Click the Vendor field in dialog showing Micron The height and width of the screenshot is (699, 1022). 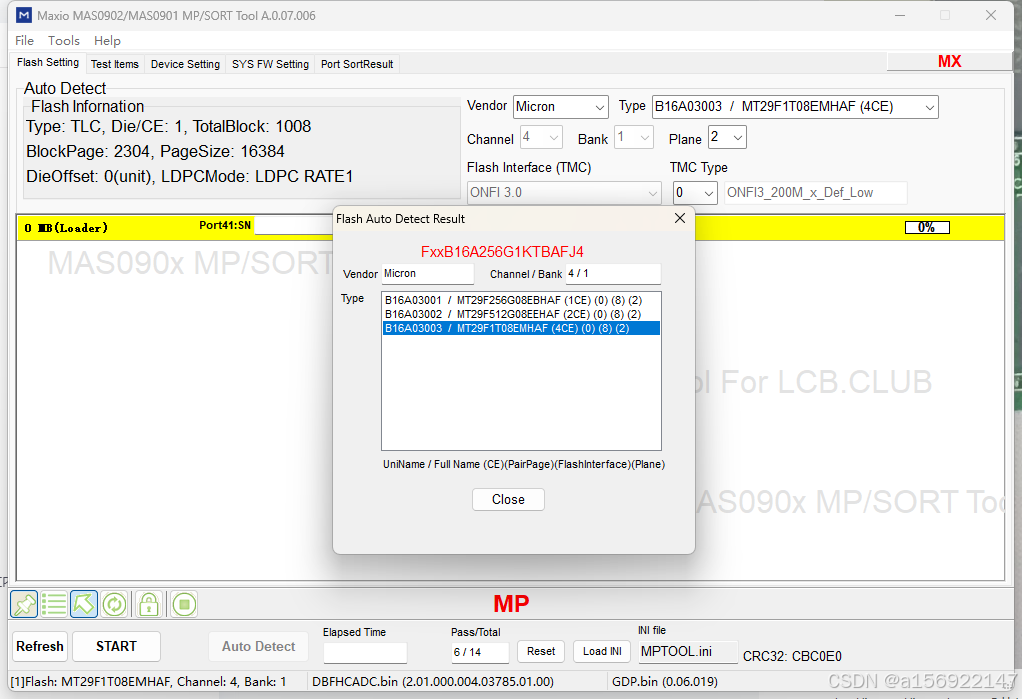pos(428,274)
